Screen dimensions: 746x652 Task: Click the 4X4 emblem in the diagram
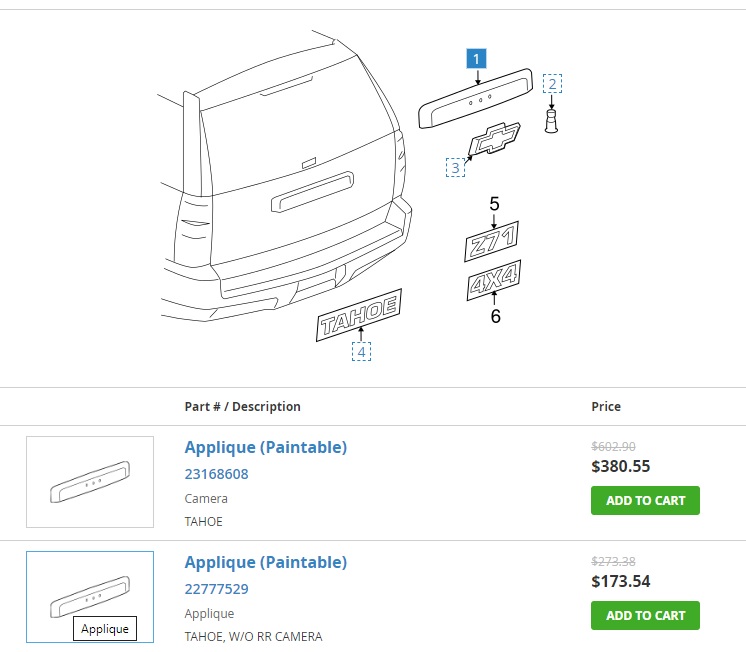point(494,280)
